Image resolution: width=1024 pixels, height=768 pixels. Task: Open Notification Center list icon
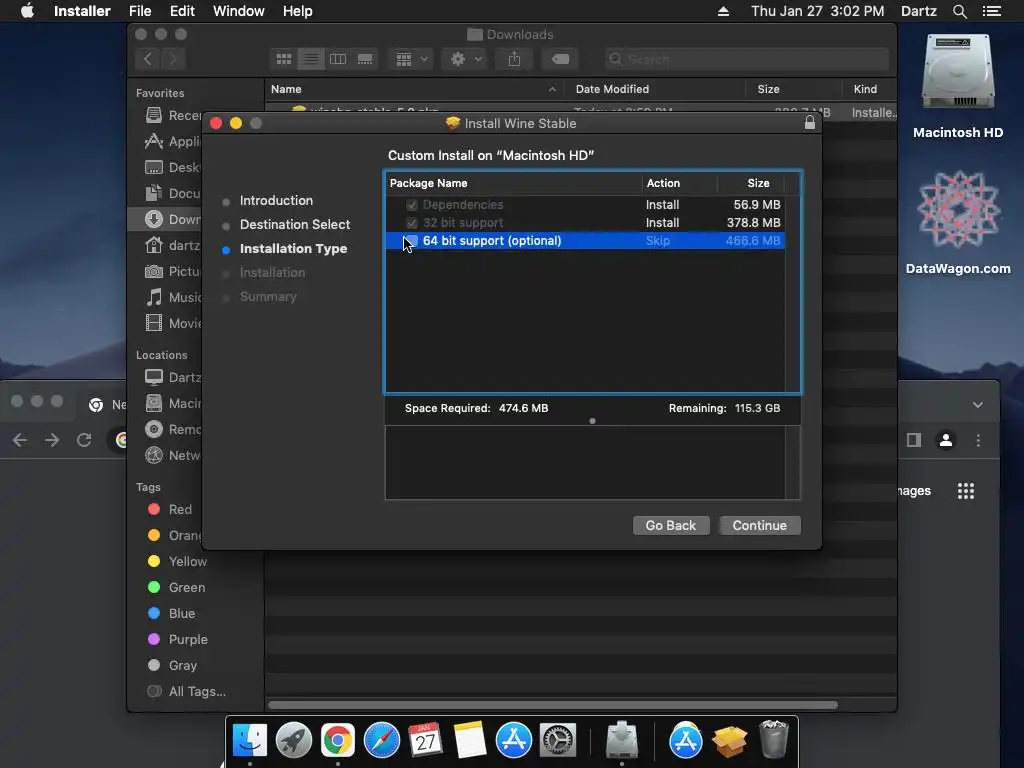point(991,11)
